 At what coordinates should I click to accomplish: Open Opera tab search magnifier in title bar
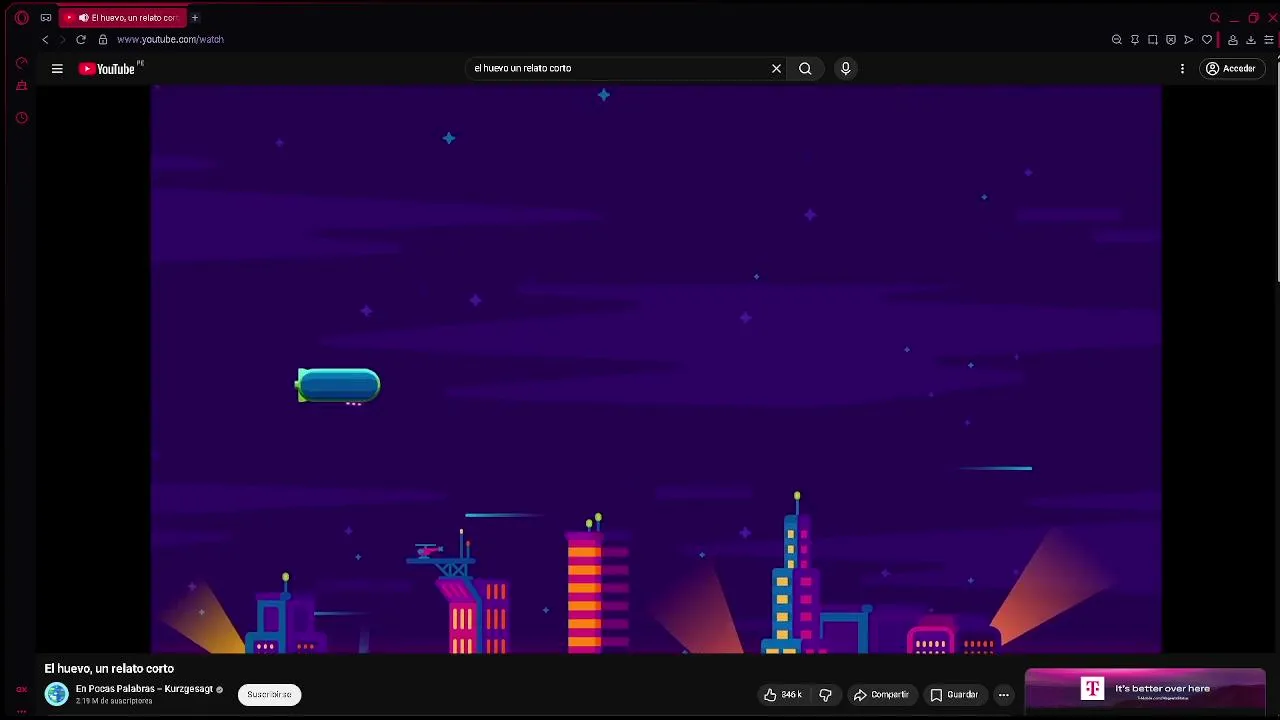click(x=1215, y=18)
